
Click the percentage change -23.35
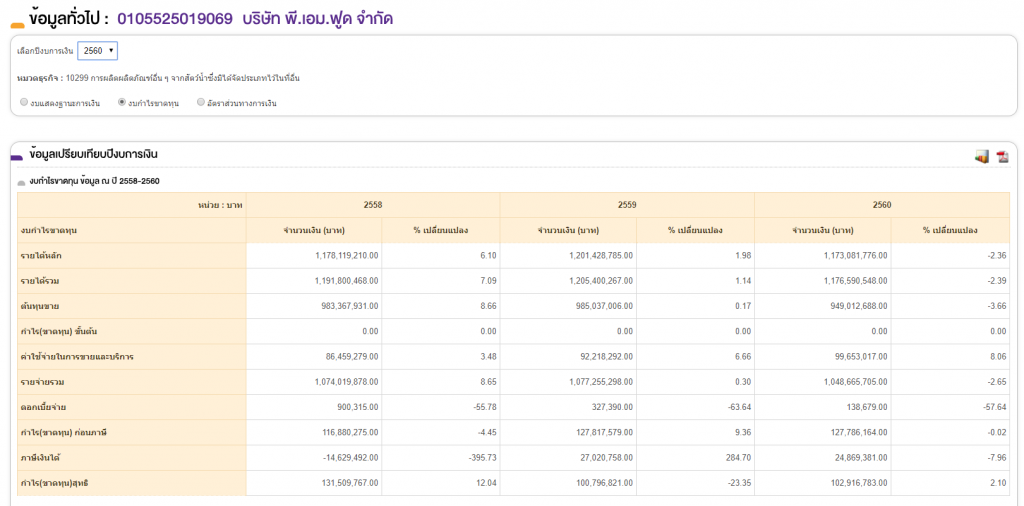(741, 483)
